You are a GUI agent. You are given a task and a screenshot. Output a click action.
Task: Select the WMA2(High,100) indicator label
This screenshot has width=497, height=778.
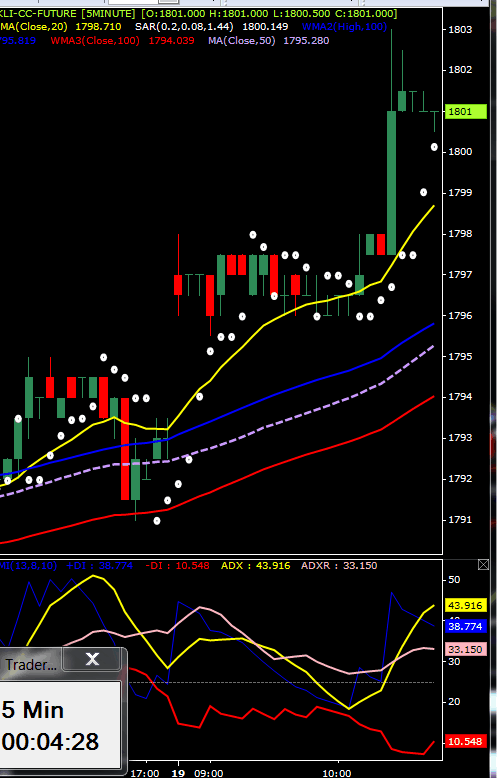[344, 26]
